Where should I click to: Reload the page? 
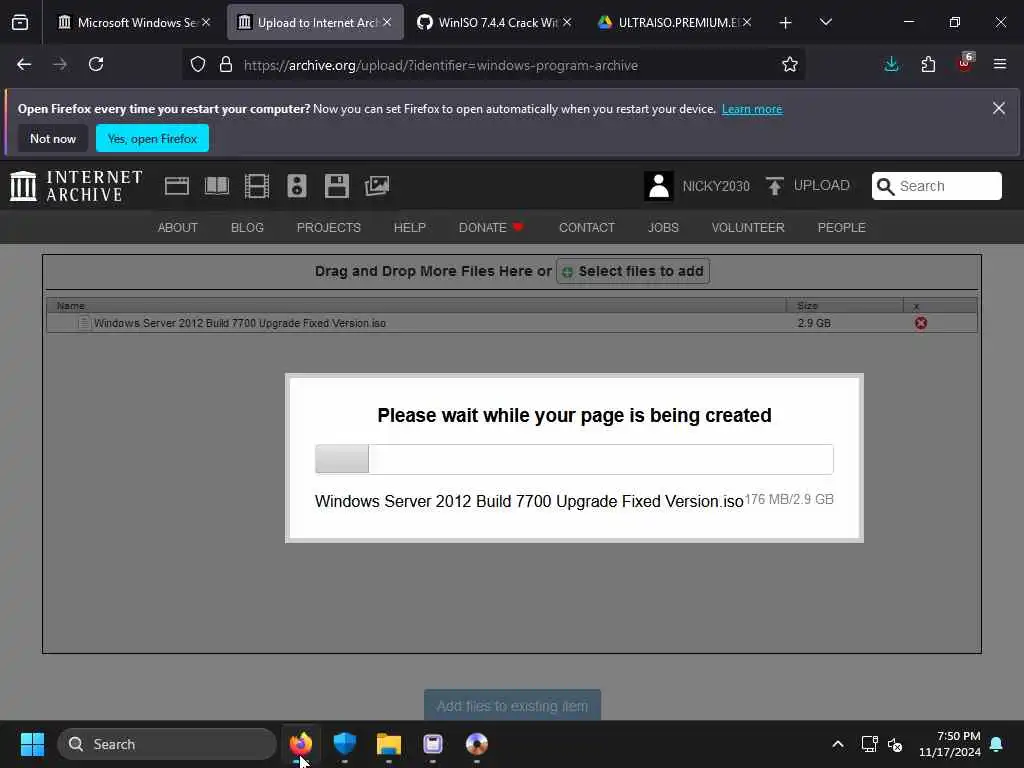pos(96,64)
